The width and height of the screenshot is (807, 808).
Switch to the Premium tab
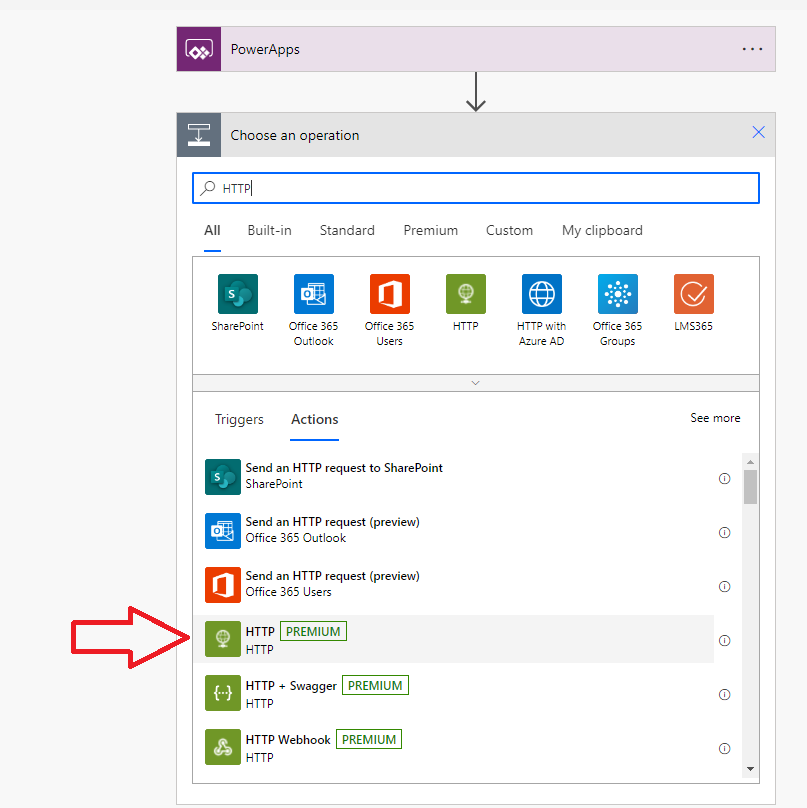pos(430,230)
